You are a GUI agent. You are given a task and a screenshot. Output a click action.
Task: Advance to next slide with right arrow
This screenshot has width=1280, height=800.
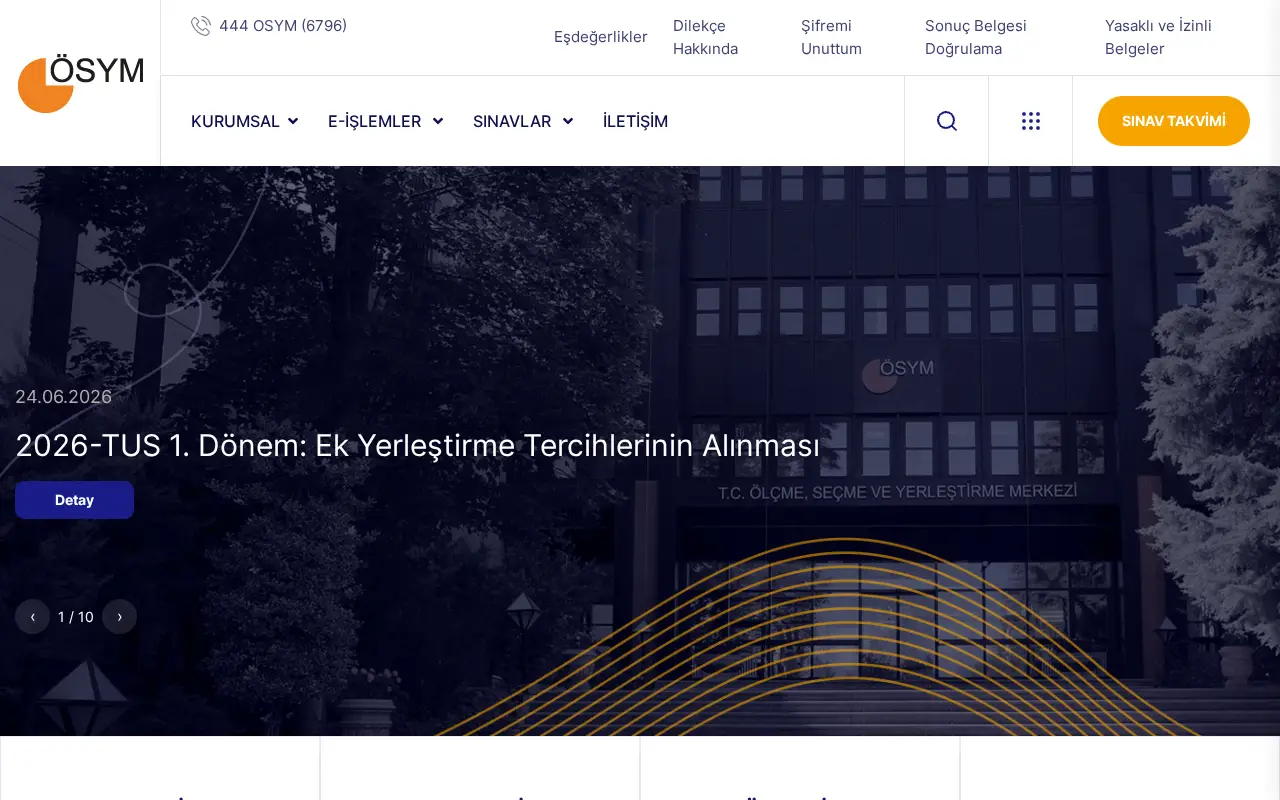tap(120, 617)
